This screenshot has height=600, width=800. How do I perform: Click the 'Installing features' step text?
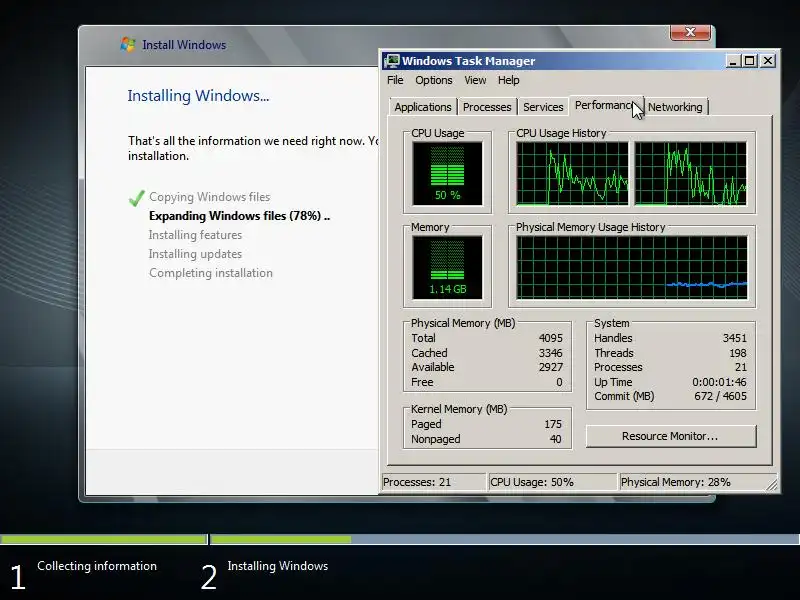point(195,235)
